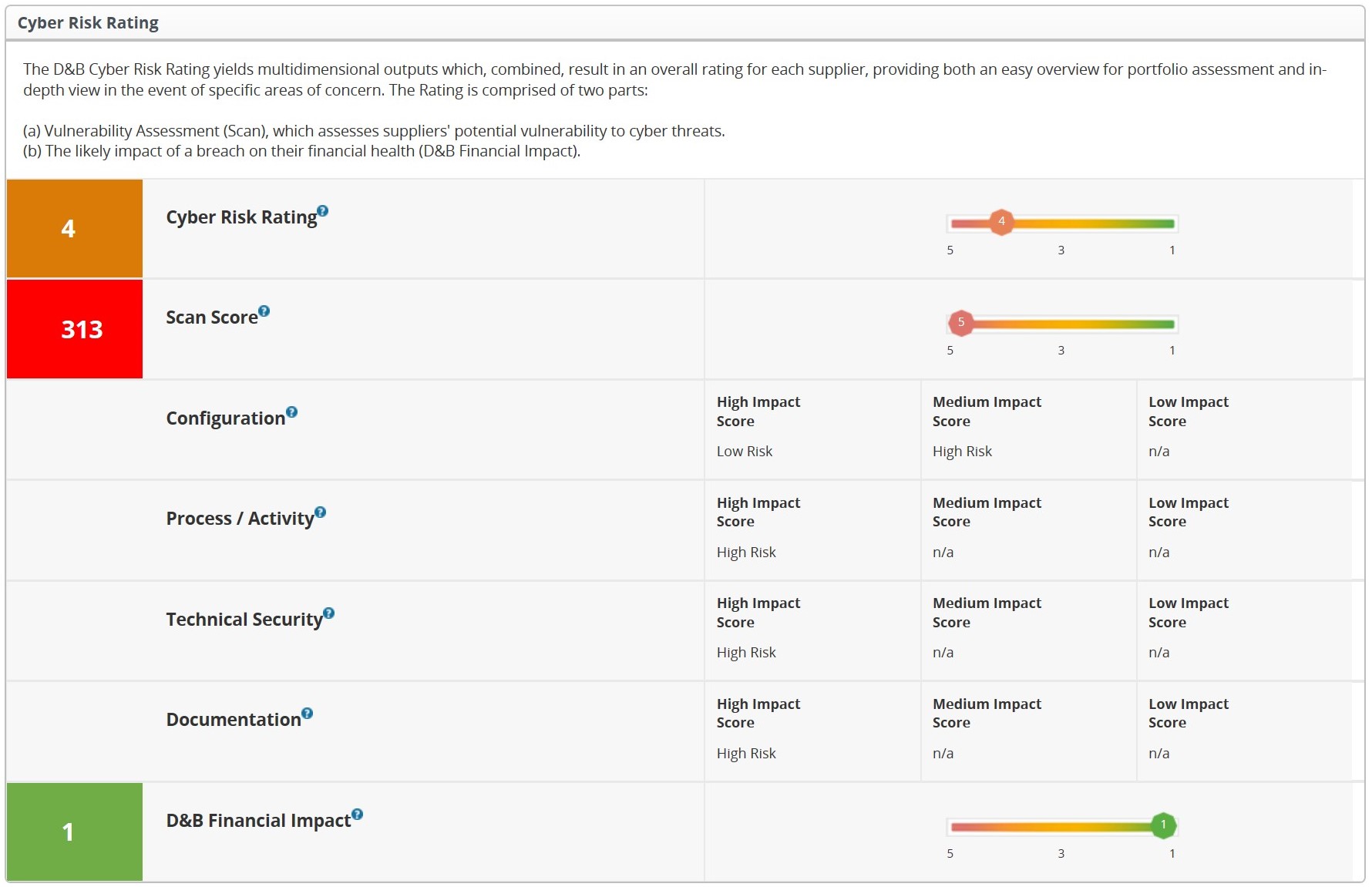Click the orange rating tile showing 4
The image size is (1372, 887).
[75, 228]
